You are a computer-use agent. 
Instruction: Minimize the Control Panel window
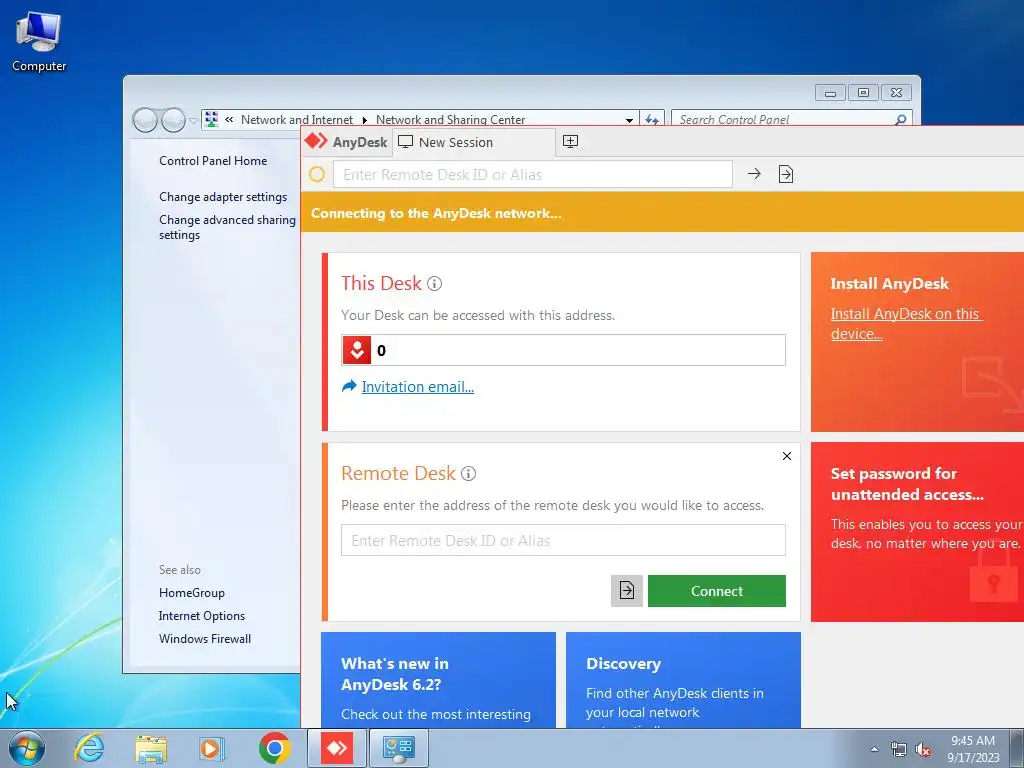pos(830,93)
